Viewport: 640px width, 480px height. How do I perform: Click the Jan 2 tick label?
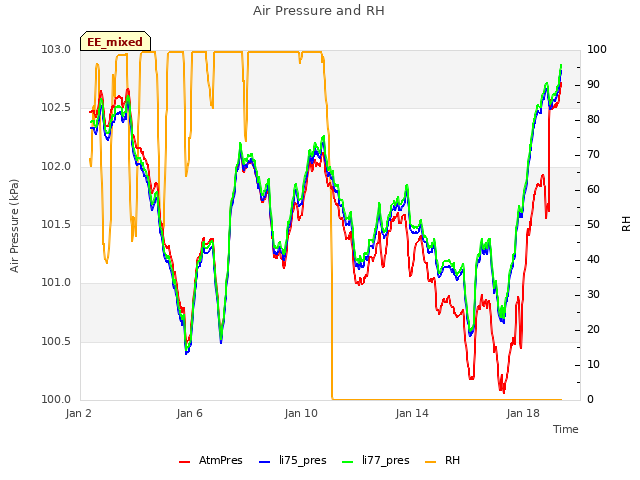pos(78,413)
